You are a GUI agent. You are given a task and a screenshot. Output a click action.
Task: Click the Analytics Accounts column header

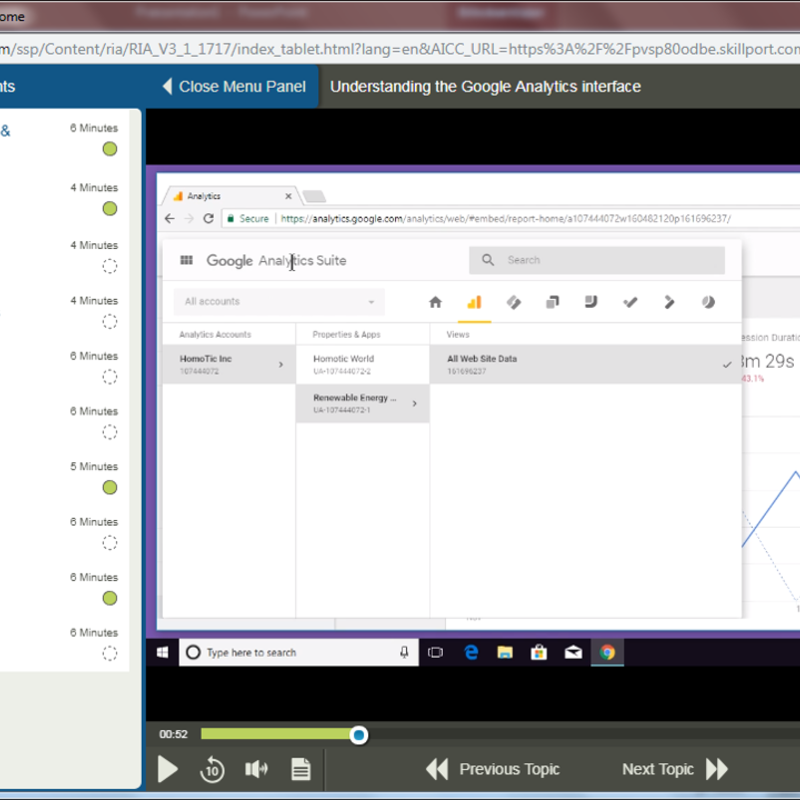215,334
